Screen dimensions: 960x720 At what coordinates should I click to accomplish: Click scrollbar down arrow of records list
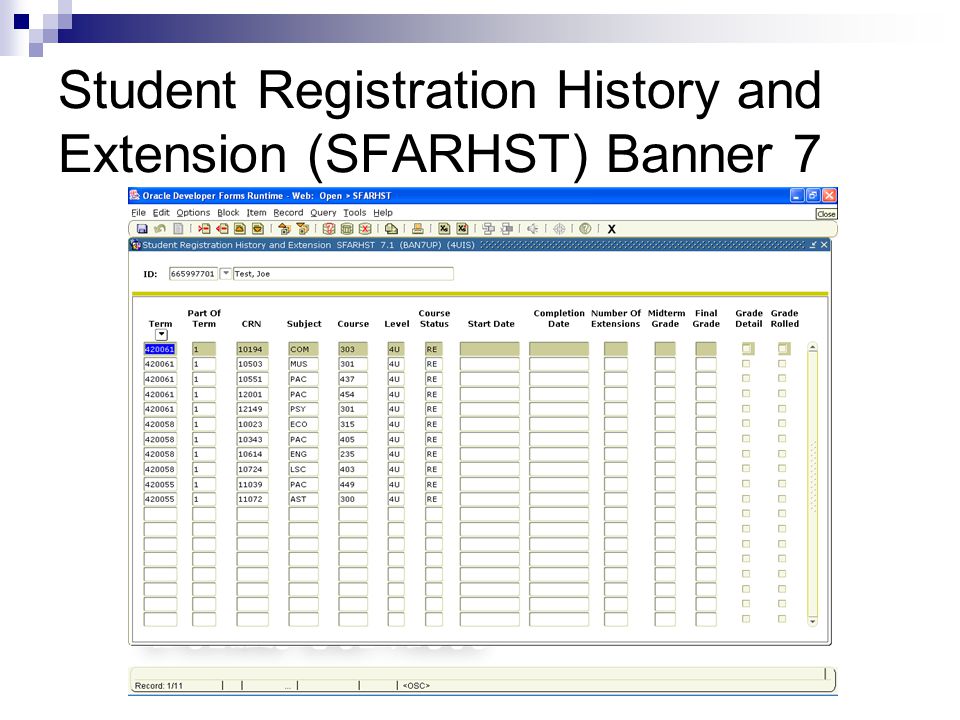[812, 621]
